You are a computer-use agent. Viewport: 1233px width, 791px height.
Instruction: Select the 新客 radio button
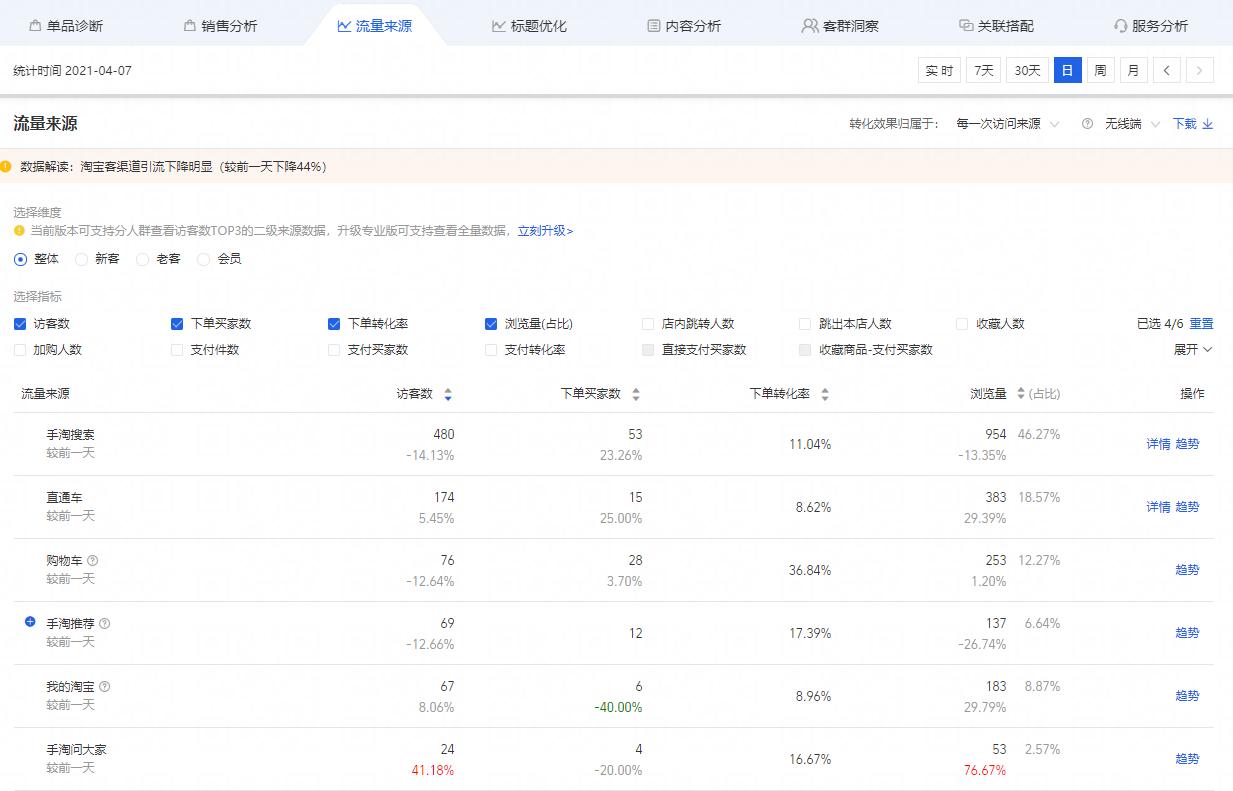point(82,259)
